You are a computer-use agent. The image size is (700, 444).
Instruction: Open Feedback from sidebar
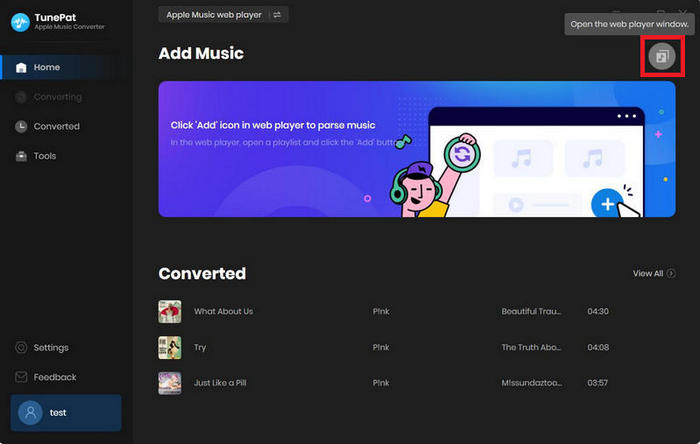(55, 377)
